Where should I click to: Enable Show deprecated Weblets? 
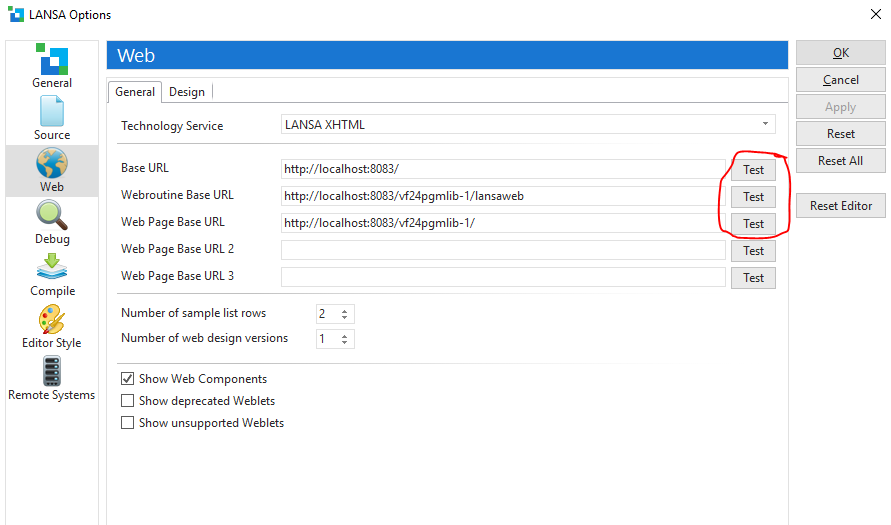(127, 401)
